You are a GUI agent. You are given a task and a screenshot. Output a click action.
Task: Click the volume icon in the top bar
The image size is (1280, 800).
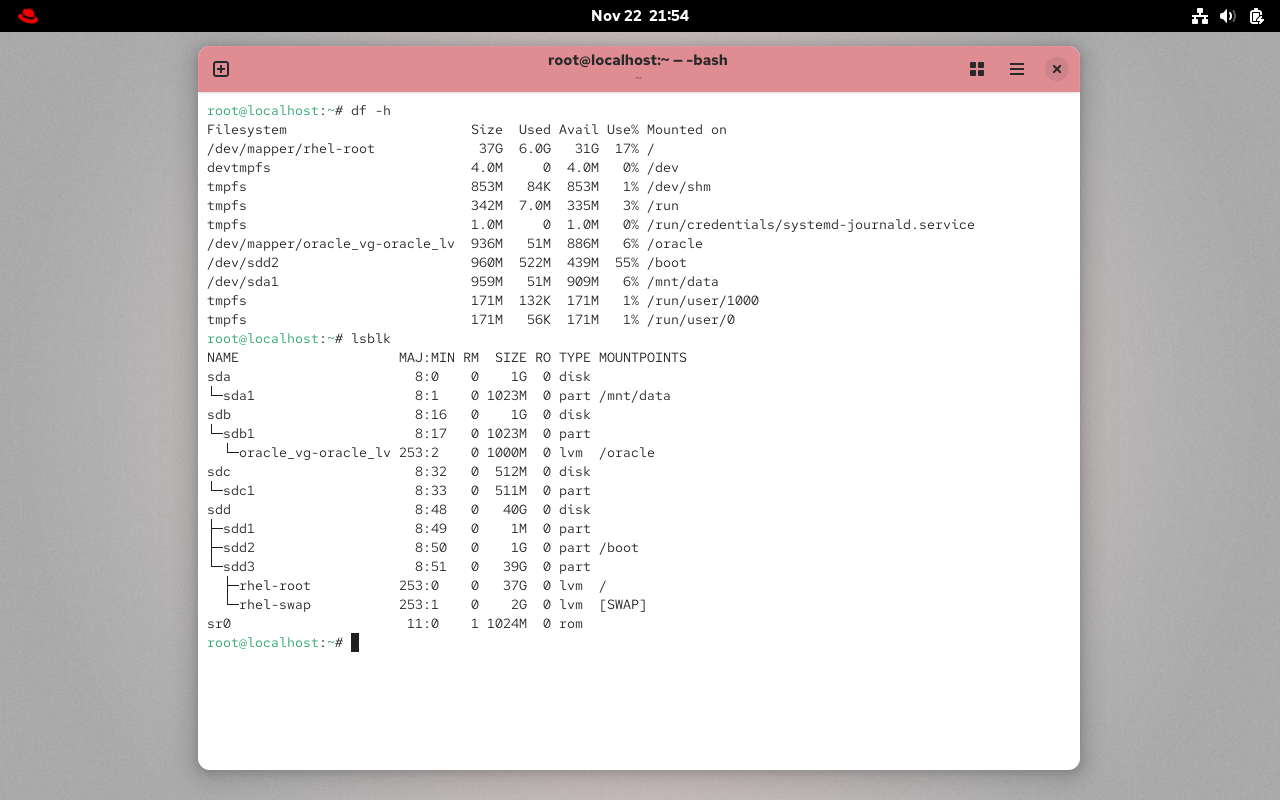coord(1228,16)
